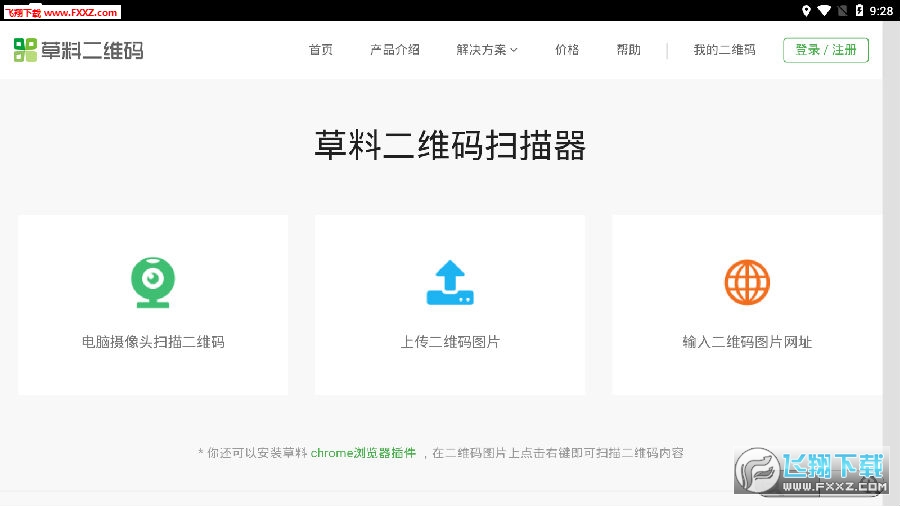Open the 帮助 menu item
This screenshot has height=506, width=900.
(x=629, y=50)
